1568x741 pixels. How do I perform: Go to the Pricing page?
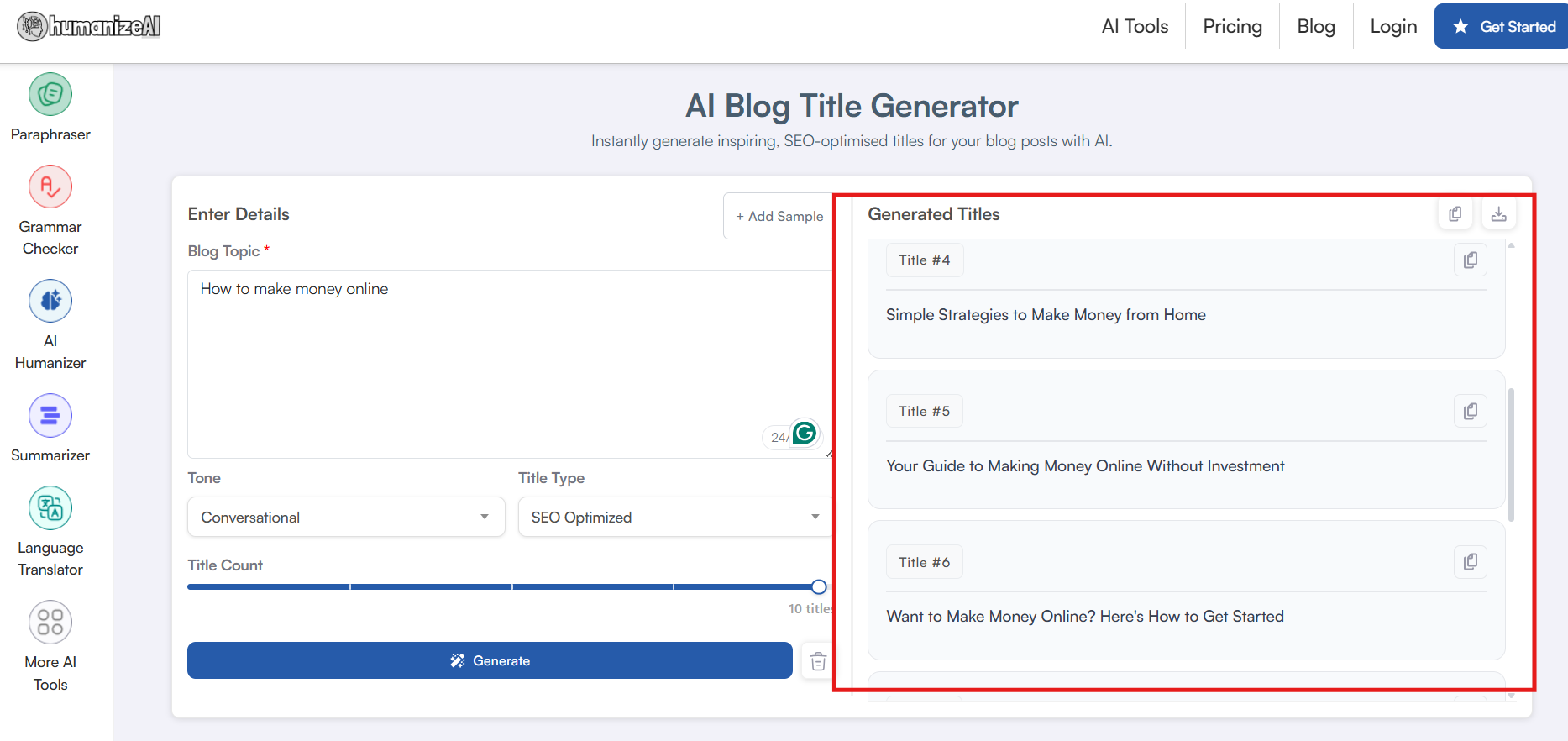click(1232, 27)
